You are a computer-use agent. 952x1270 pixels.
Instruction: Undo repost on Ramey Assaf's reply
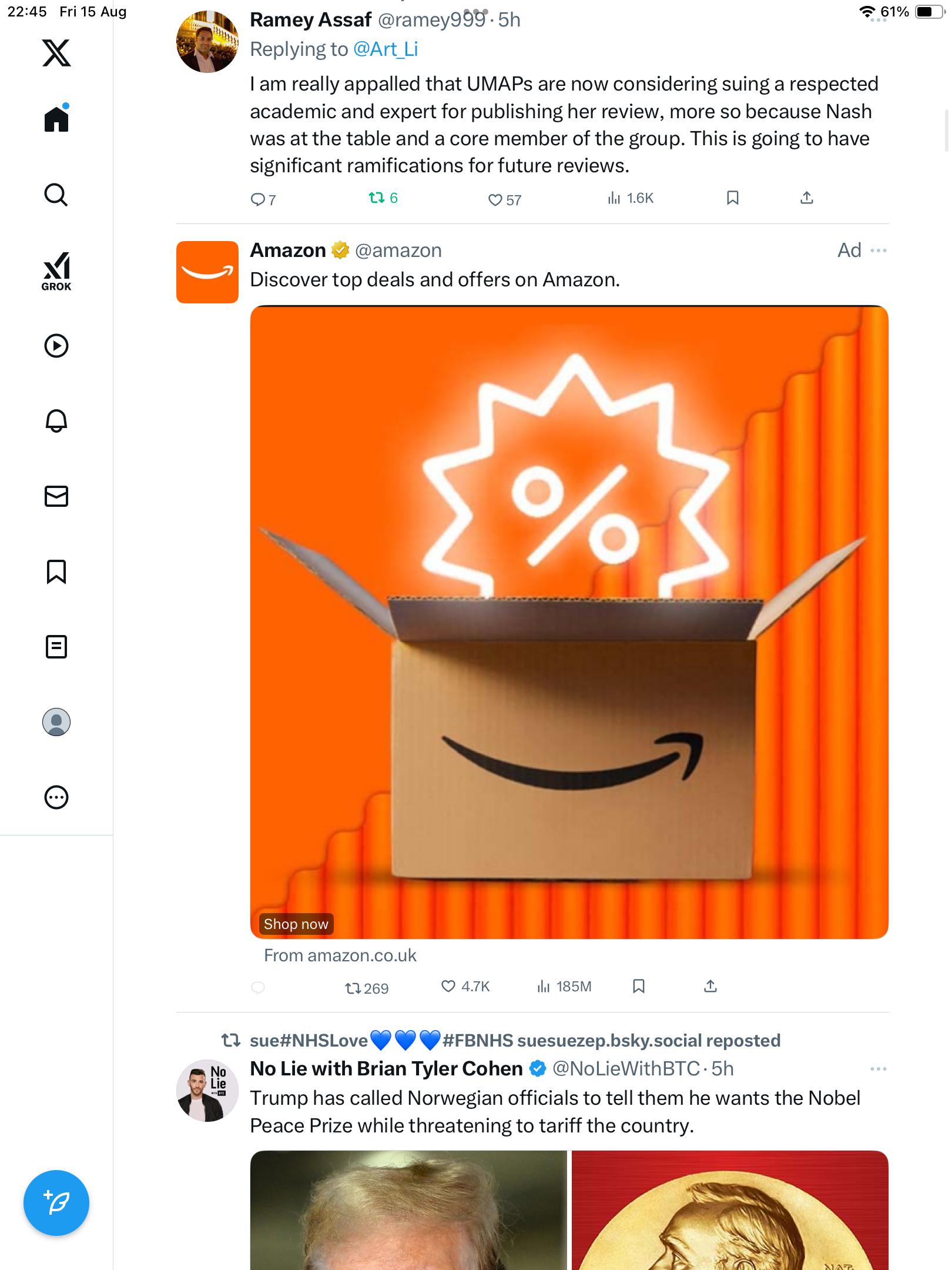click(x=383, y=198)
